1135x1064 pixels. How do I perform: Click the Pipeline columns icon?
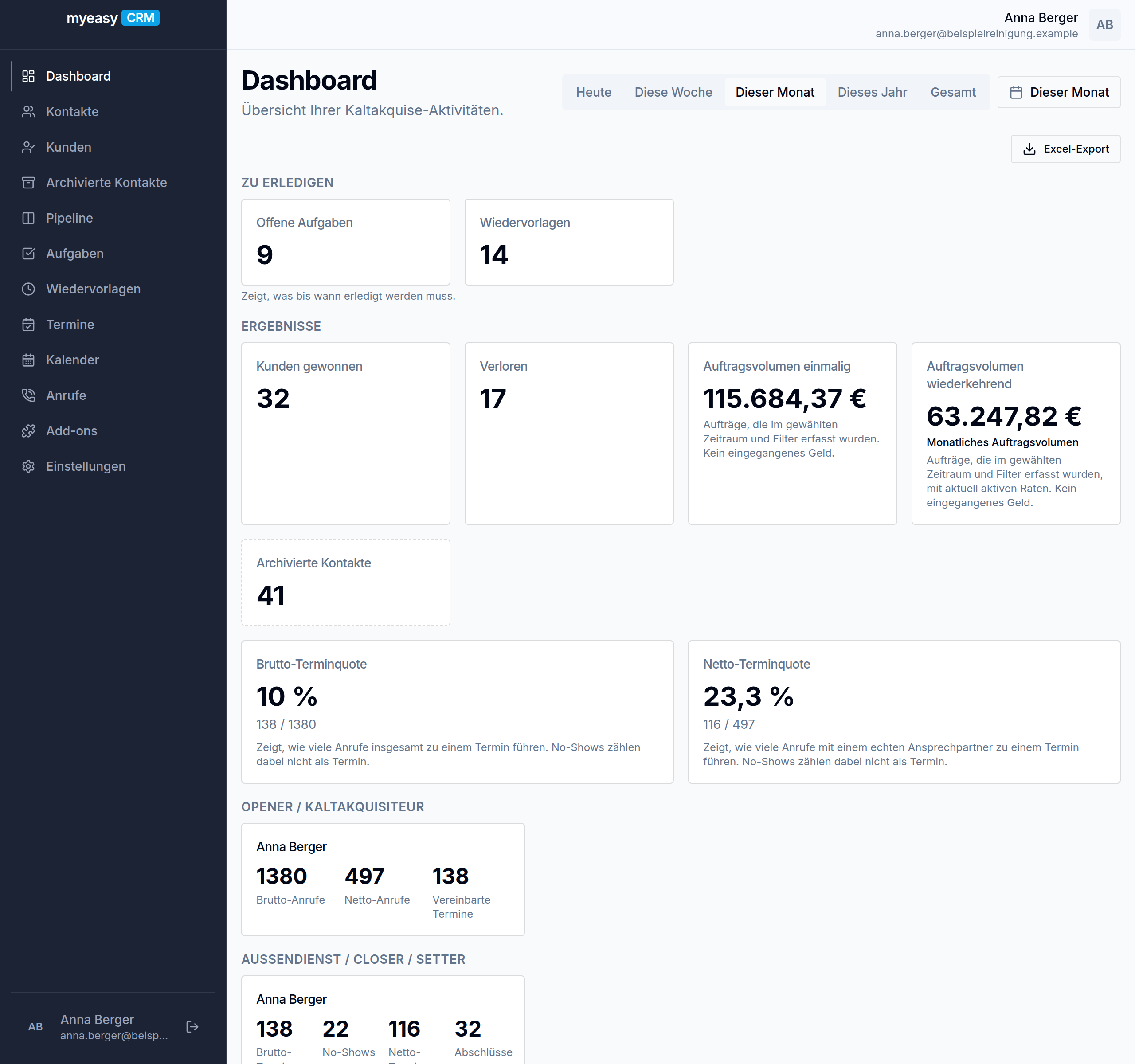[x=28, y=218]
